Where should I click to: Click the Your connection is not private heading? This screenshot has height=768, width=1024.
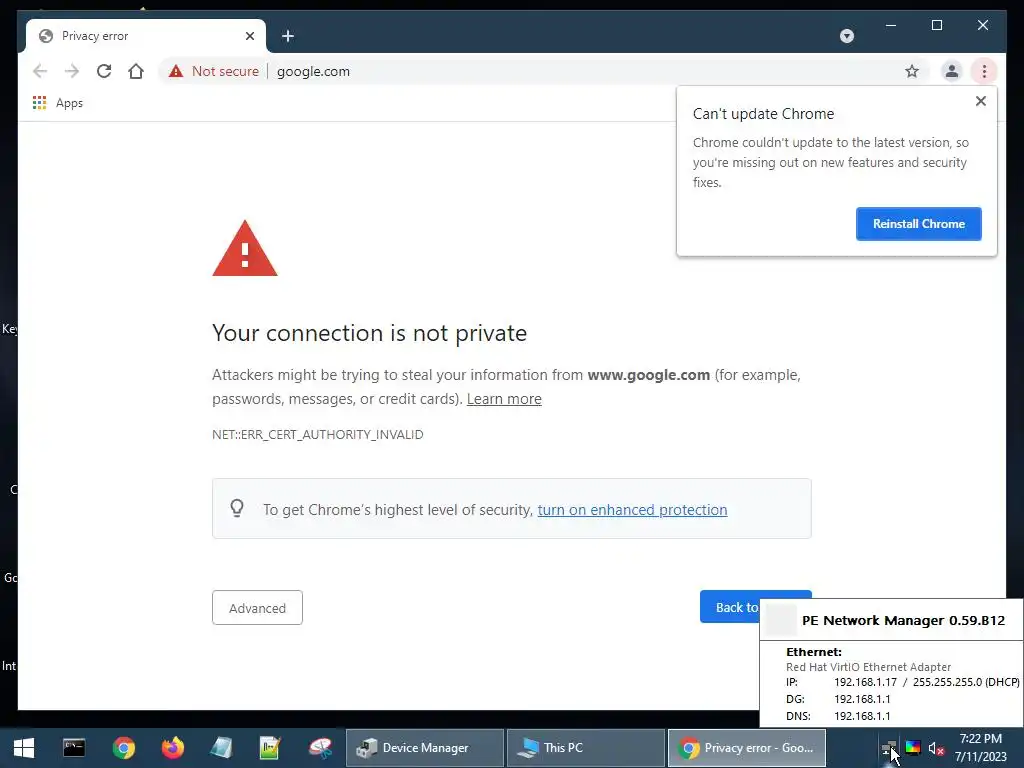369,333
